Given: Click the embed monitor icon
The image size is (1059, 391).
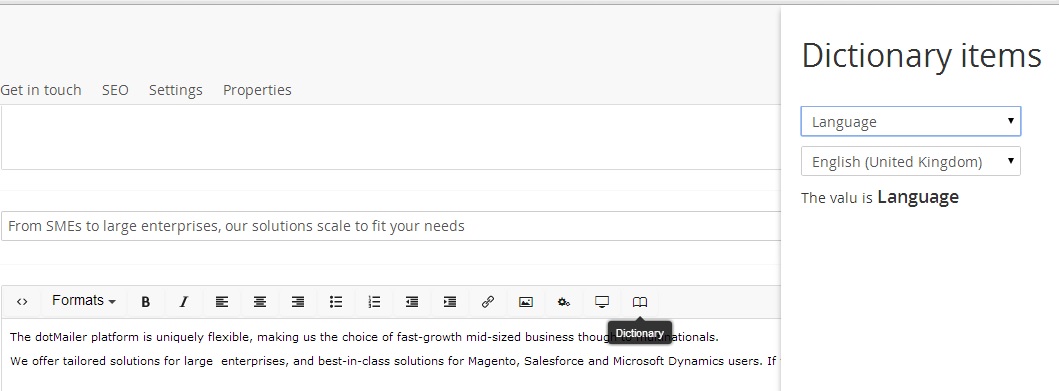Looking at the screenshot, I should pyautogui.click(x=602, y=302).
